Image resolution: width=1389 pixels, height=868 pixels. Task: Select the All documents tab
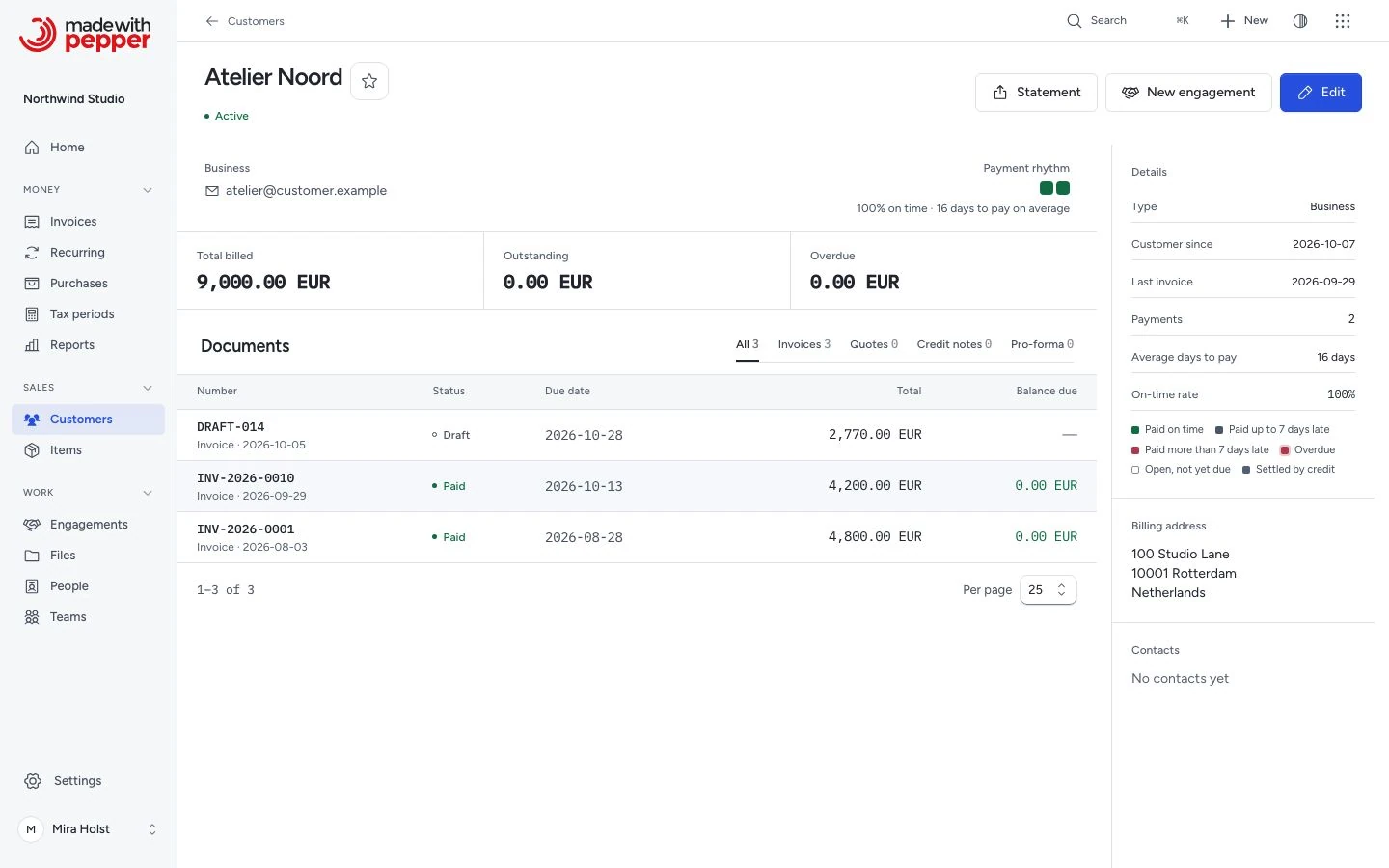(748, 344)
